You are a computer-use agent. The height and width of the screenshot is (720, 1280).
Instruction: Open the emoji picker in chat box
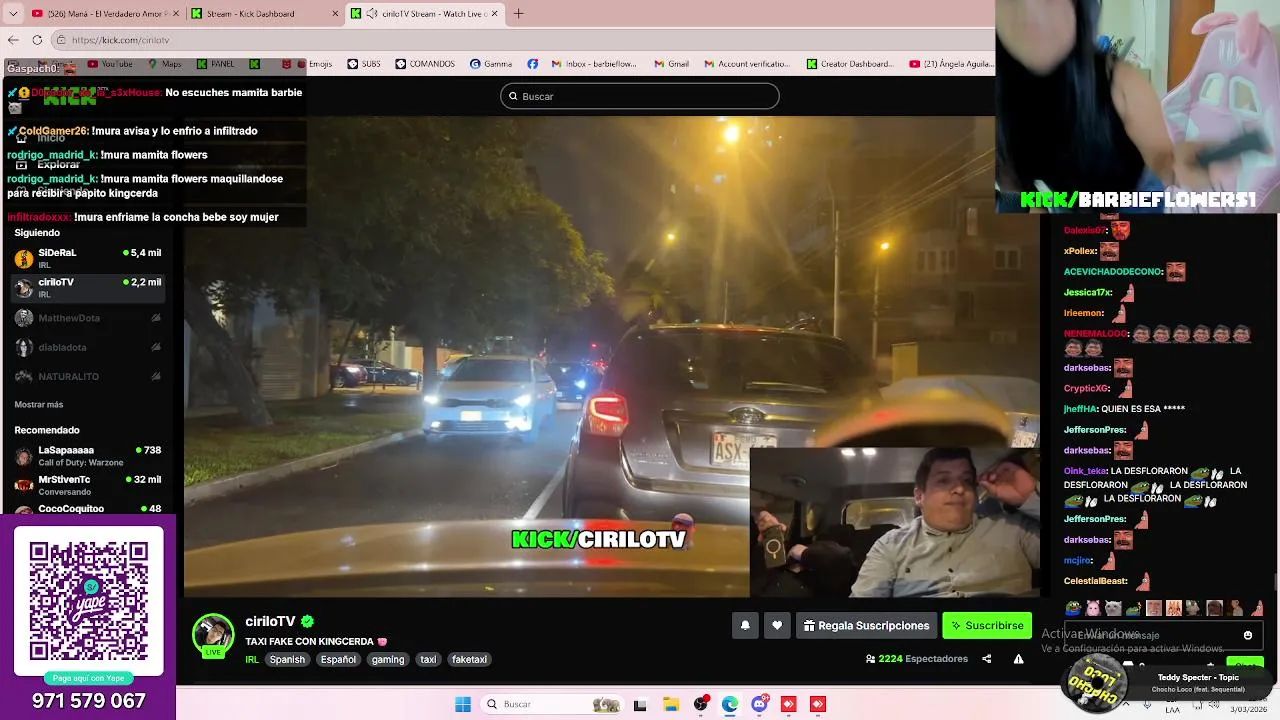point(1248,635)
